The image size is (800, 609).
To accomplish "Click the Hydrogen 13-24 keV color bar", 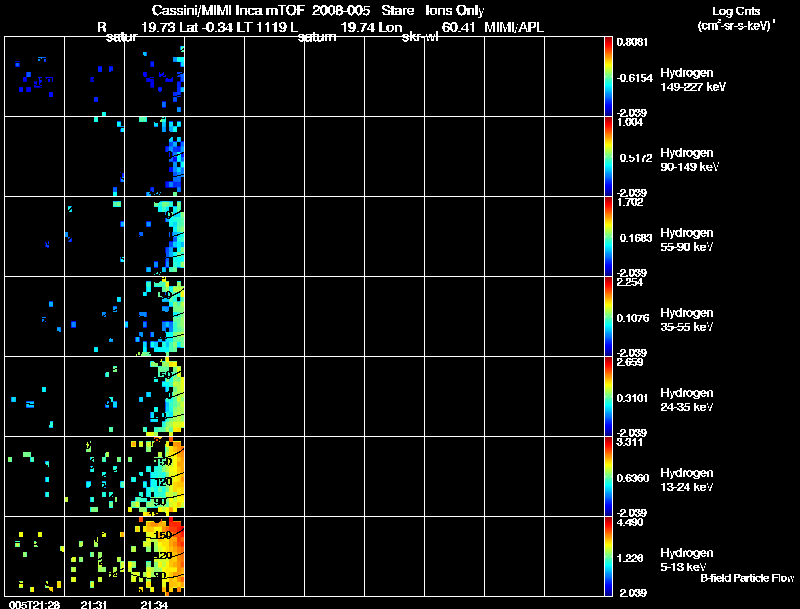I will 609,477.
